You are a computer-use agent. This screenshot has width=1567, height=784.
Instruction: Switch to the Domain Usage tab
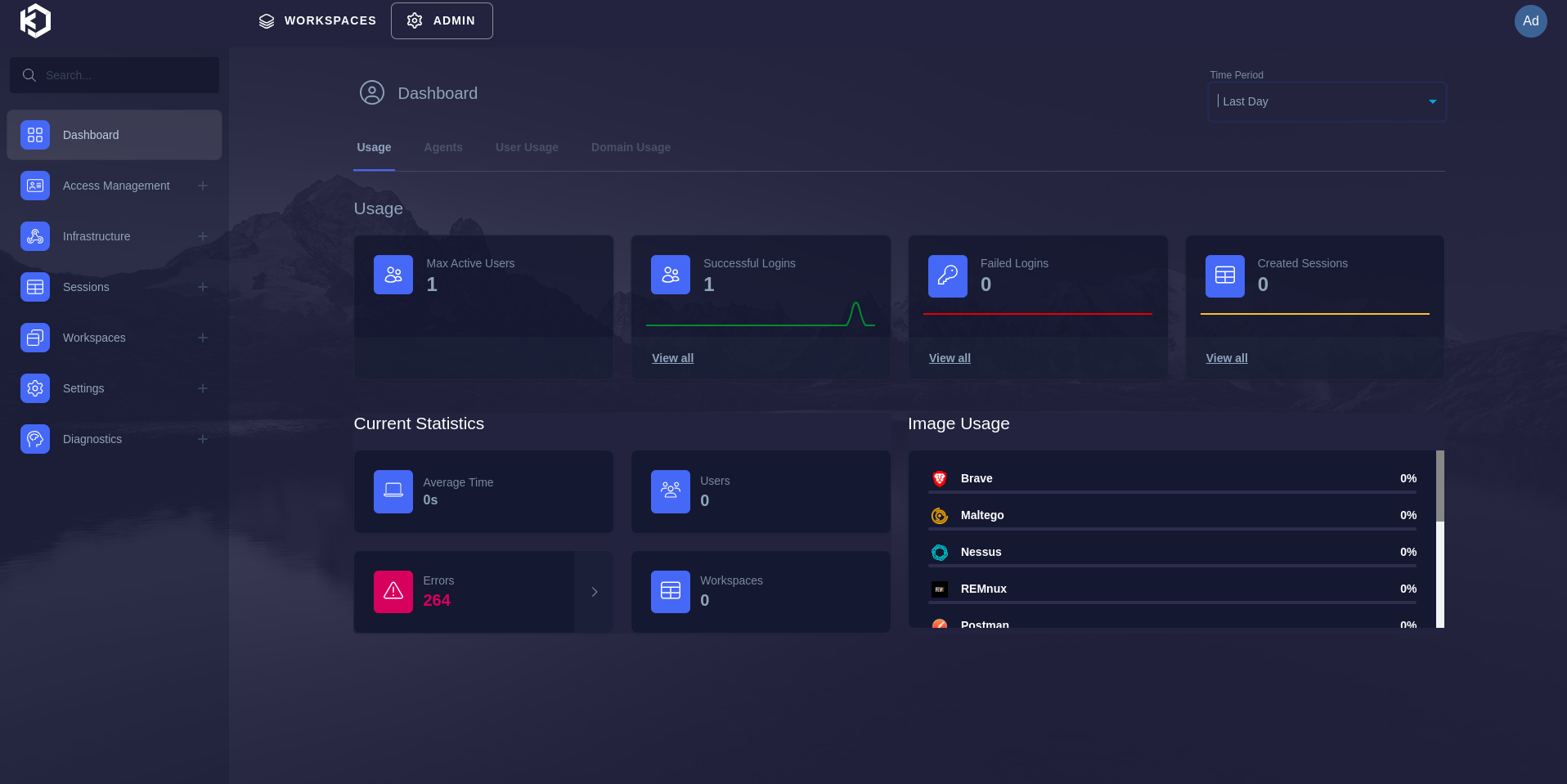point(631,147)
